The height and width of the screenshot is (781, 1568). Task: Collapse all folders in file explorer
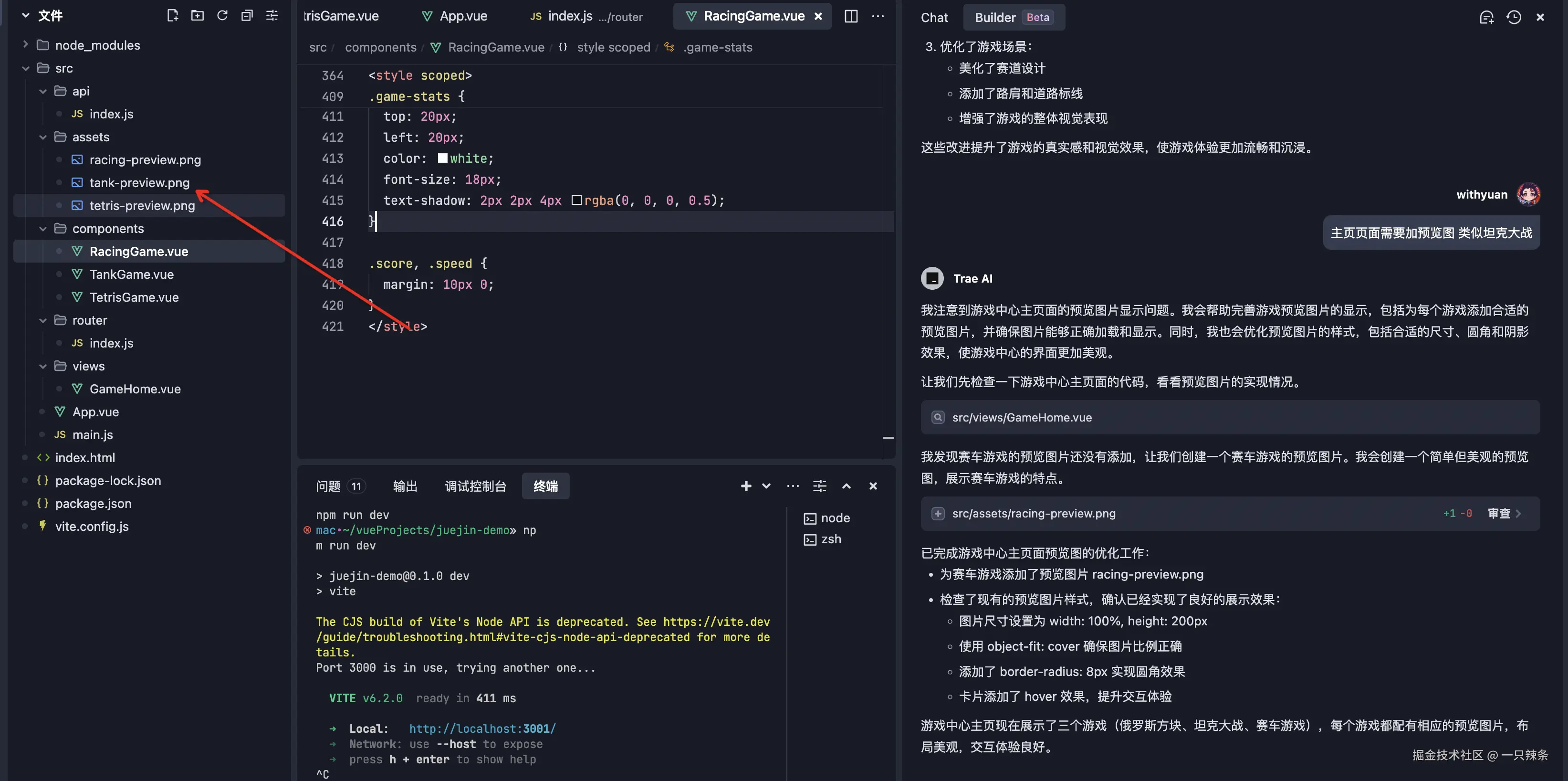(x=247, y=15)
